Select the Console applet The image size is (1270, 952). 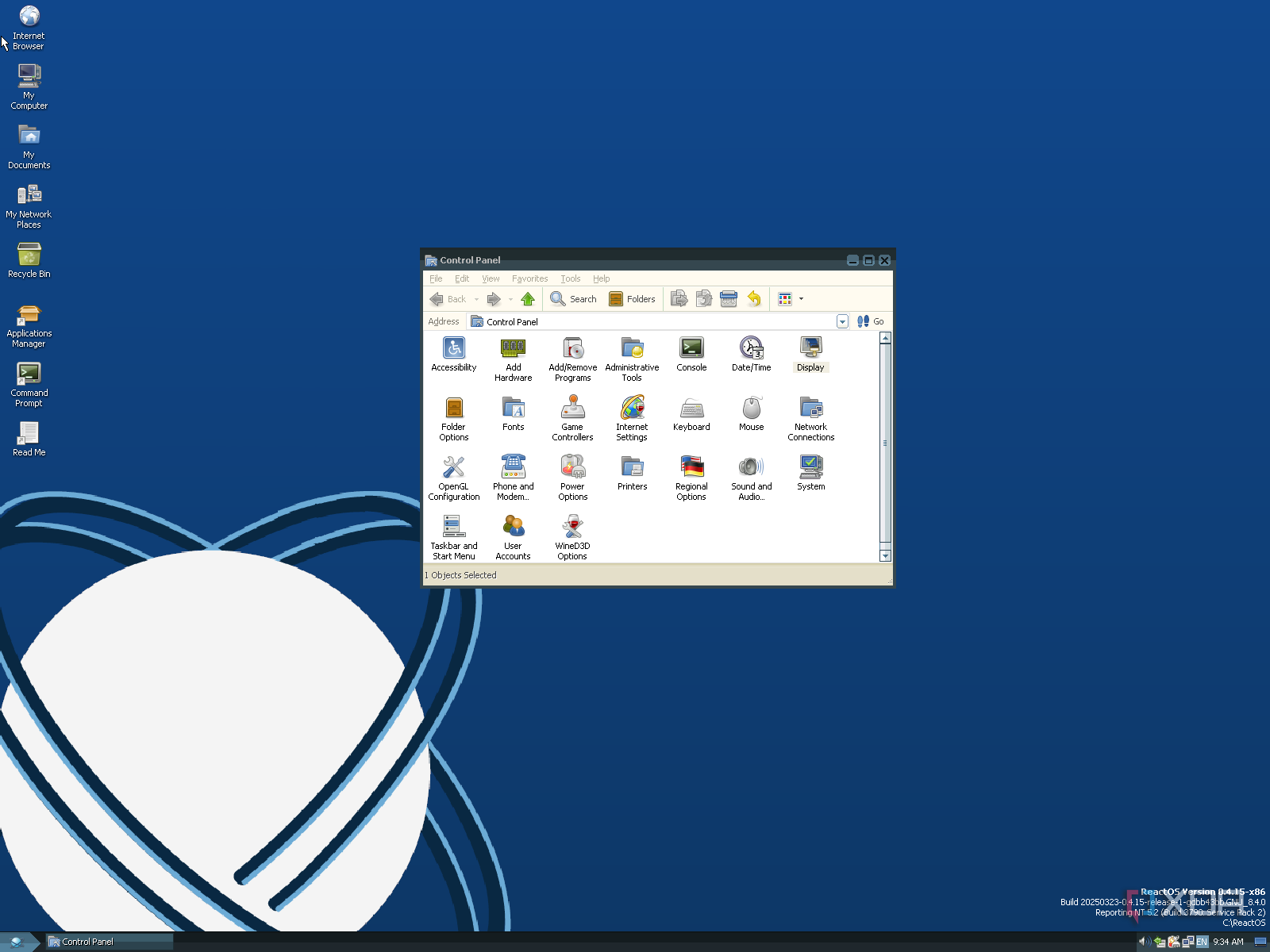click(x=691, y=354)
